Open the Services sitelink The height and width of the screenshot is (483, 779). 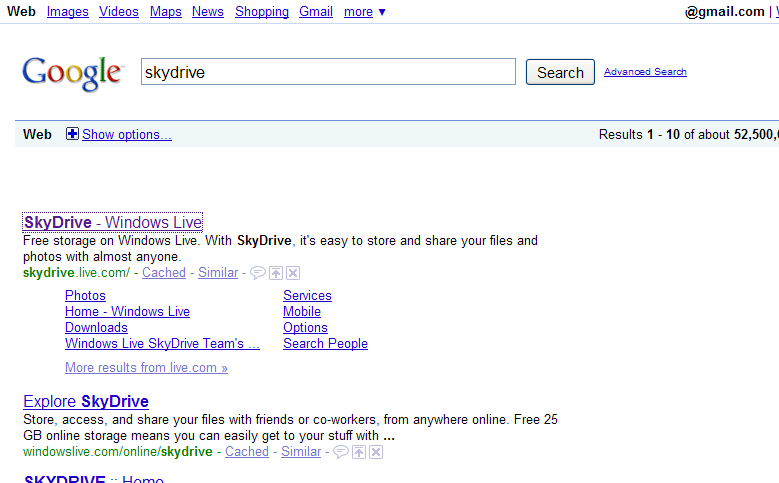(x=307, y=295)
